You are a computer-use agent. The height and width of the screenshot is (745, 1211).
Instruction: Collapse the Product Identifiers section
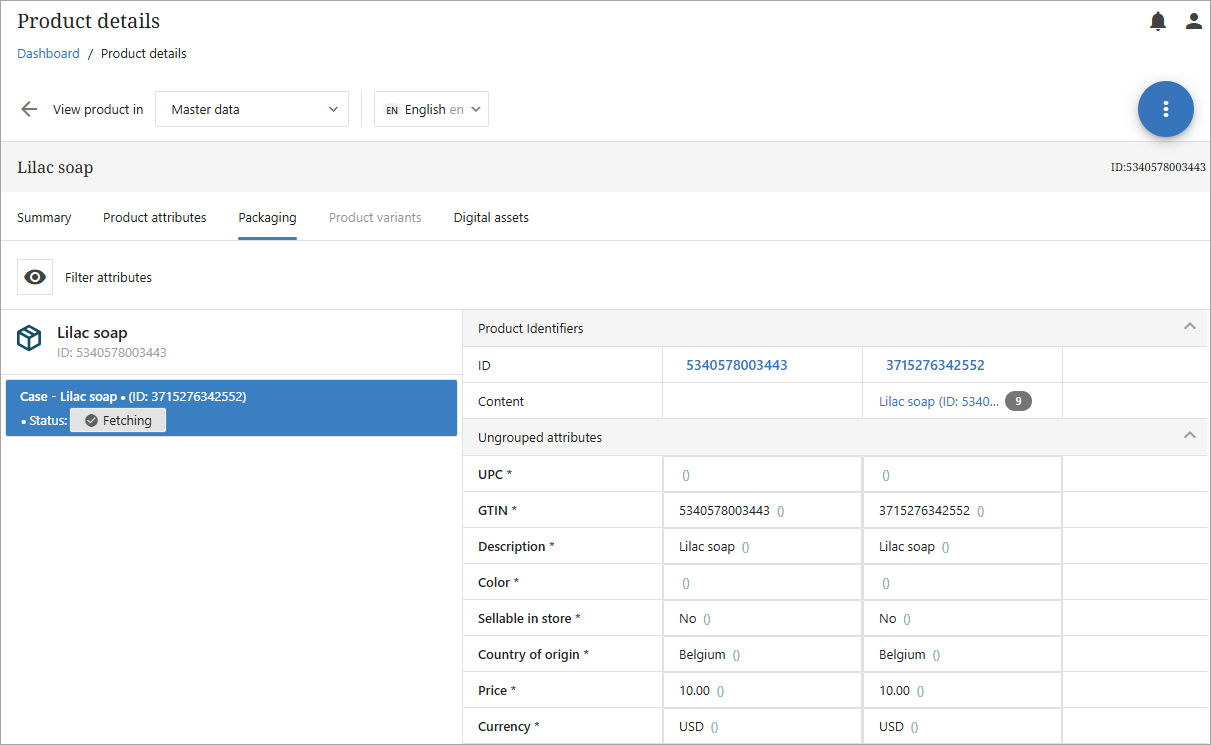1189,327
